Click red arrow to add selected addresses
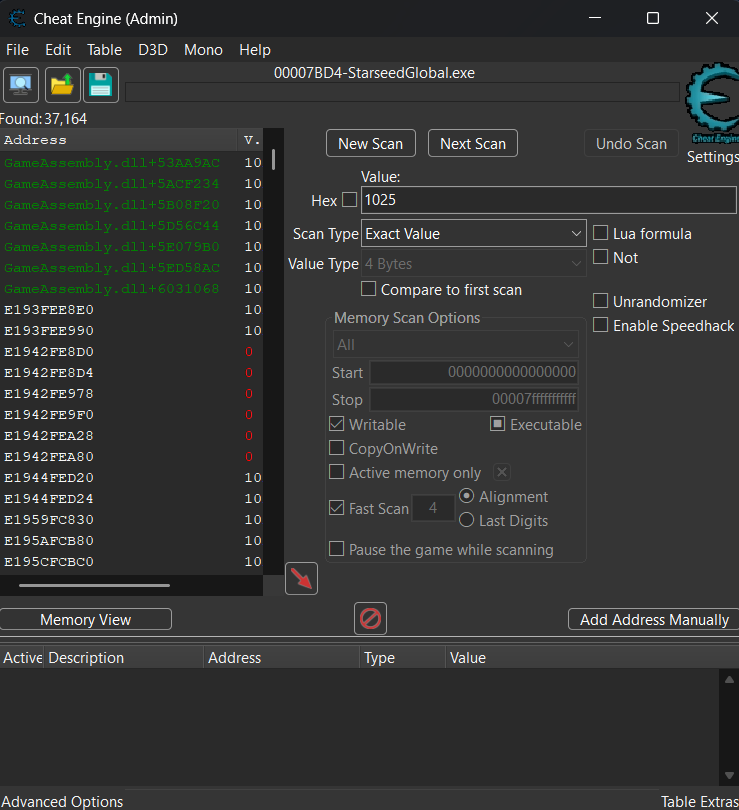Image resolution: width=739 pixels, height=810 pixels. click(301, 579)
